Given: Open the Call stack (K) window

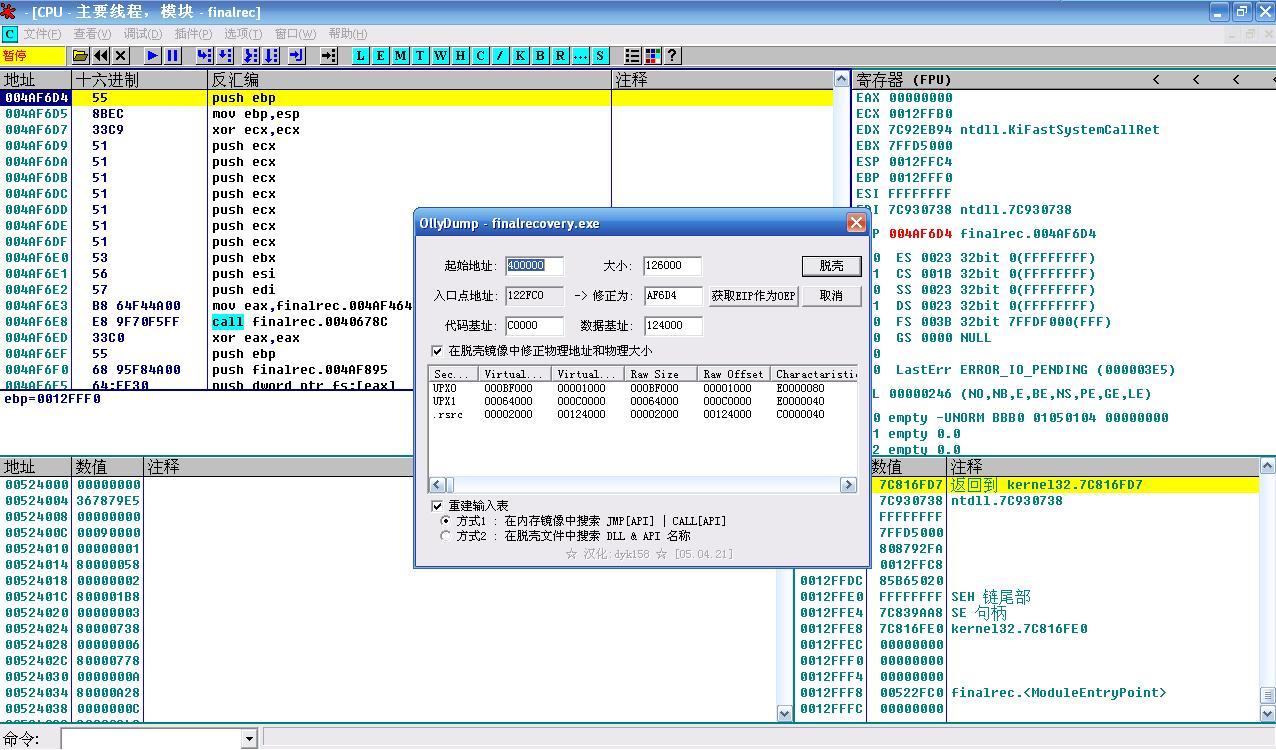Looking at the screenshot, I should click(520, 56).
